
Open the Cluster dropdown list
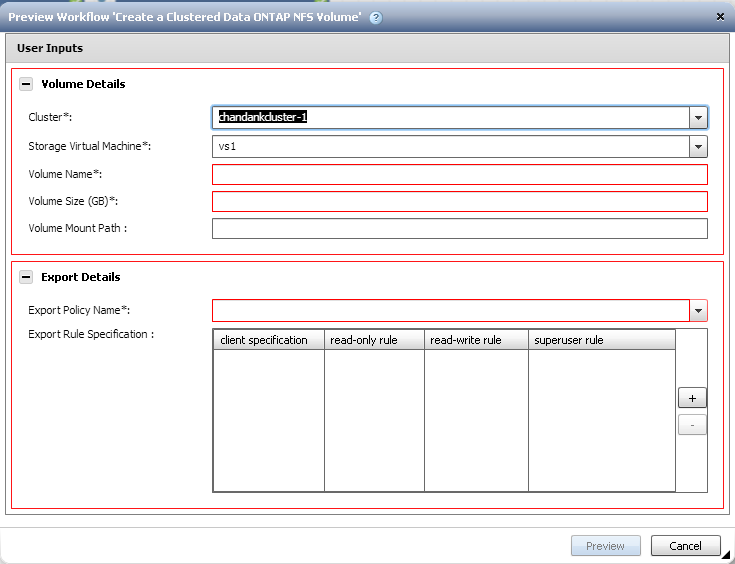(698, 118)
